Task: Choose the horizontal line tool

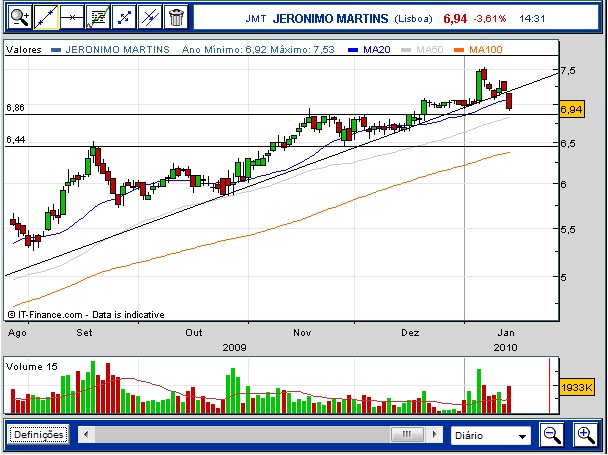Action: point(72,17)
